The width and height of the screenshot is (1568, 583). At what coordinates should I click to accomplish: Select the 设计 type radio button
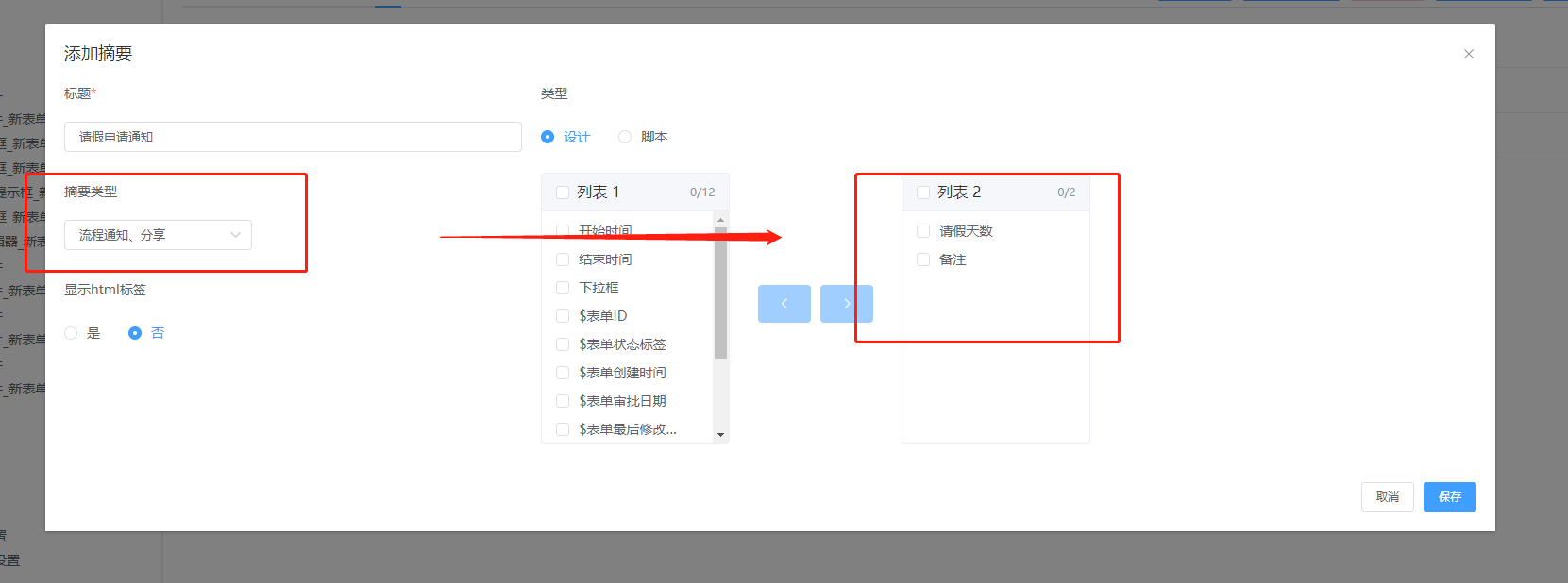point(548,137)
